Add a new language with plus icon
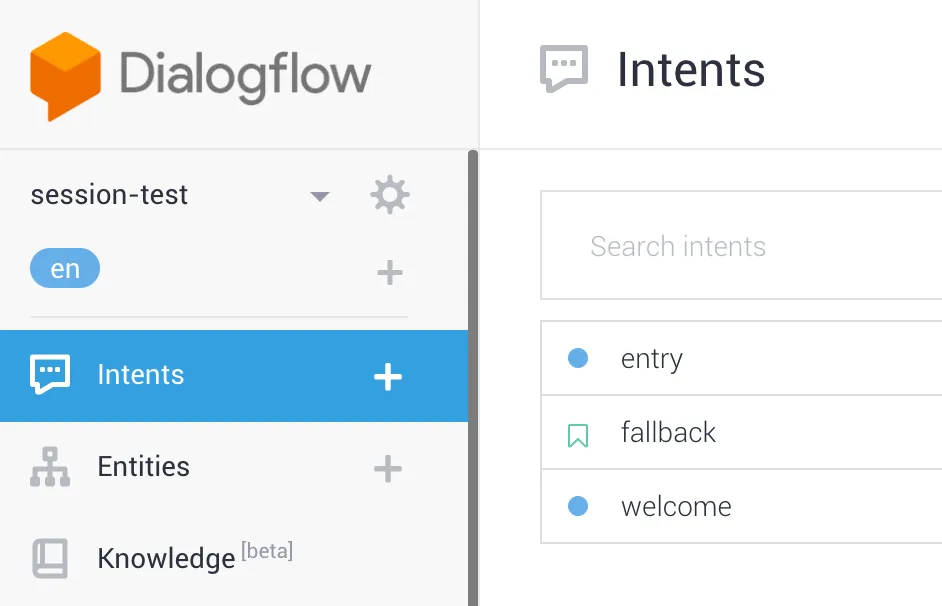Screen dimensions: 942x606 click(390, 272)
